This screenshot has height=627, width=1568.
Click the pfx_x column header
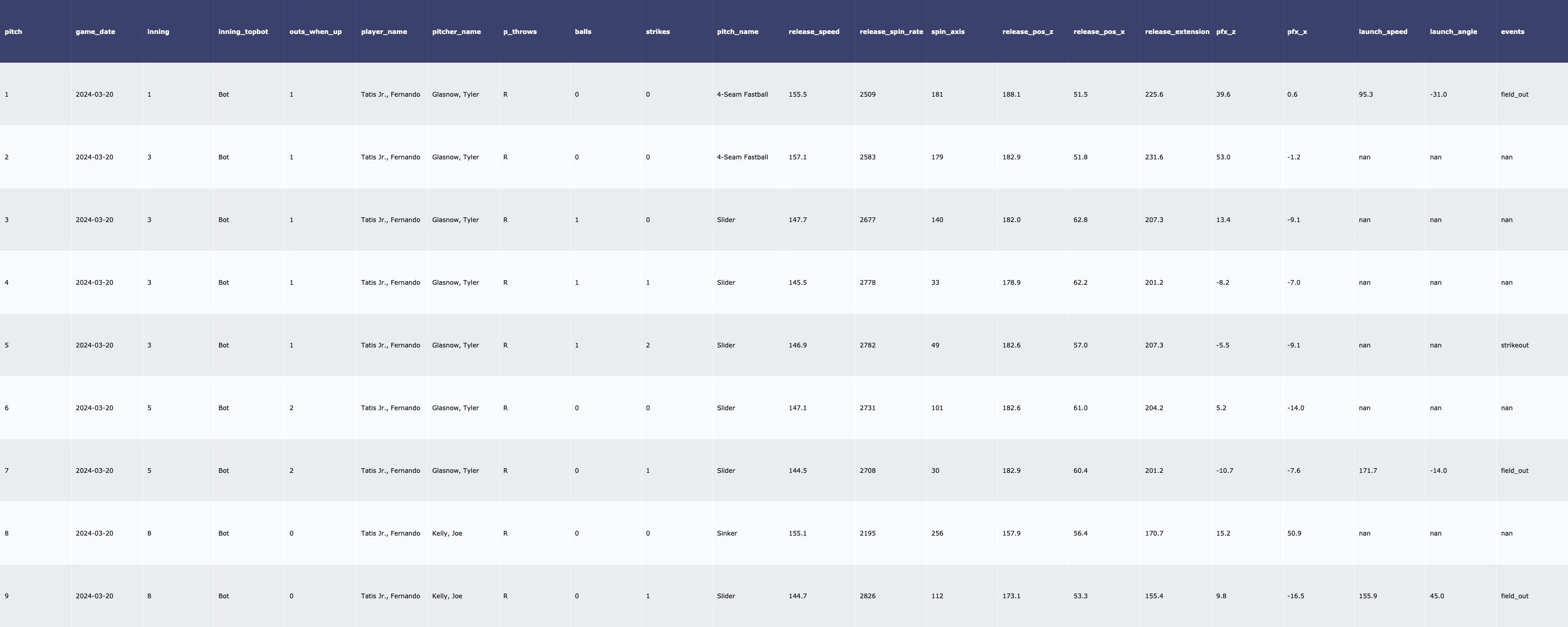1297,32
